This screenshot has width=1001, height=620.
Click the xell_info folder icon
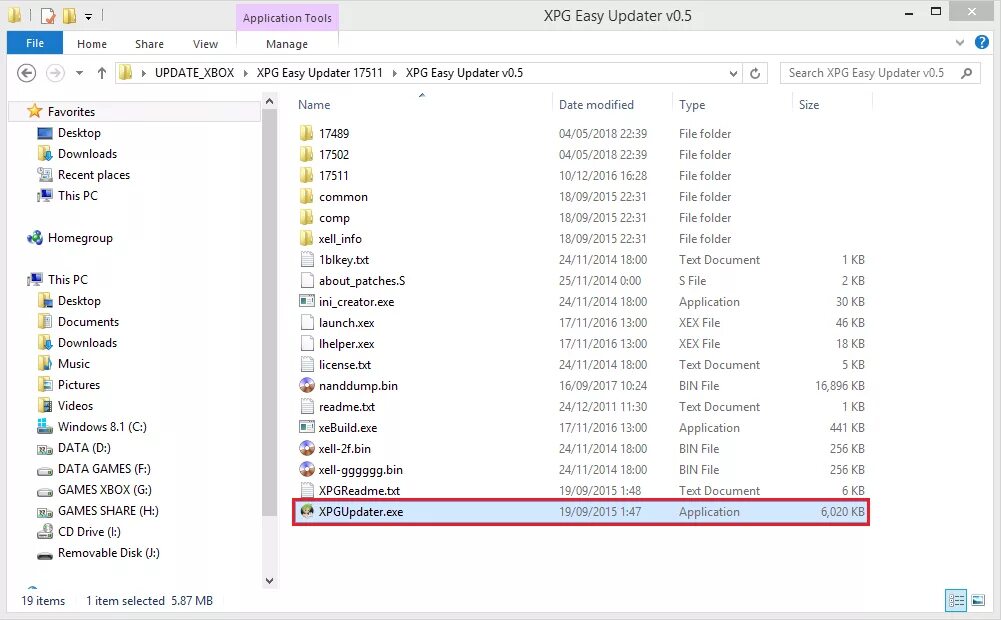tap(306, 239)
